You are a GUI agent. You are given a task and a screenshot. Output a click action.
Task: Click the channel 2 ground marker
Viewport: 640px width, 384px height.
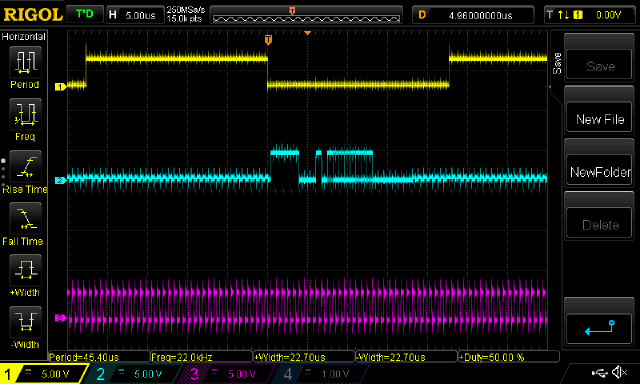[60, 180]
